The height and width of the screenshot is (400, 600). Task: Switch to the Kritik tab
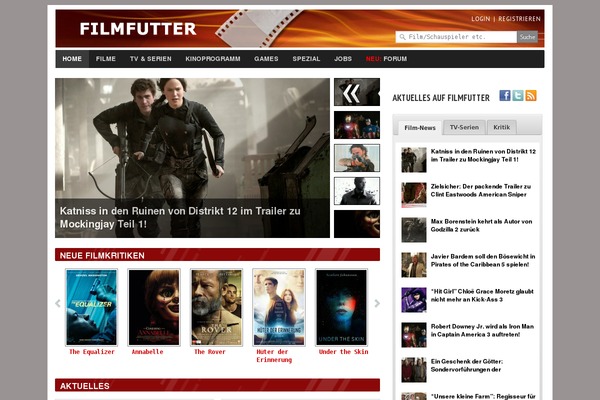click(501, 127)
